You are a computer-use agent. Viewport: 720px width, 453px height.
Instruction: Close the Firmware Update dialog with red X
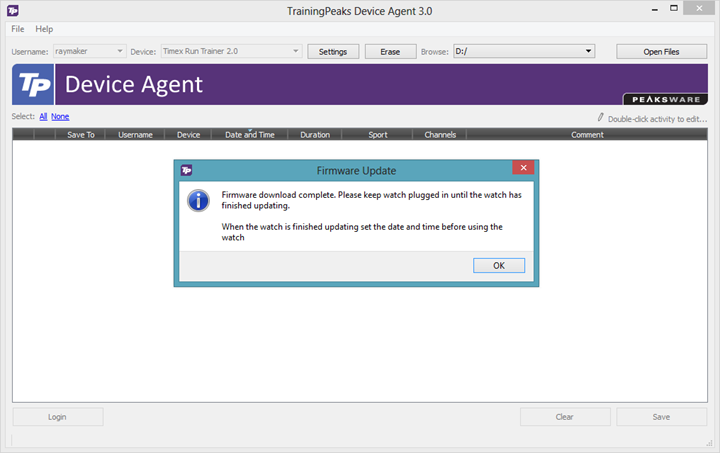pyautogui.click(x=523, y=168)
